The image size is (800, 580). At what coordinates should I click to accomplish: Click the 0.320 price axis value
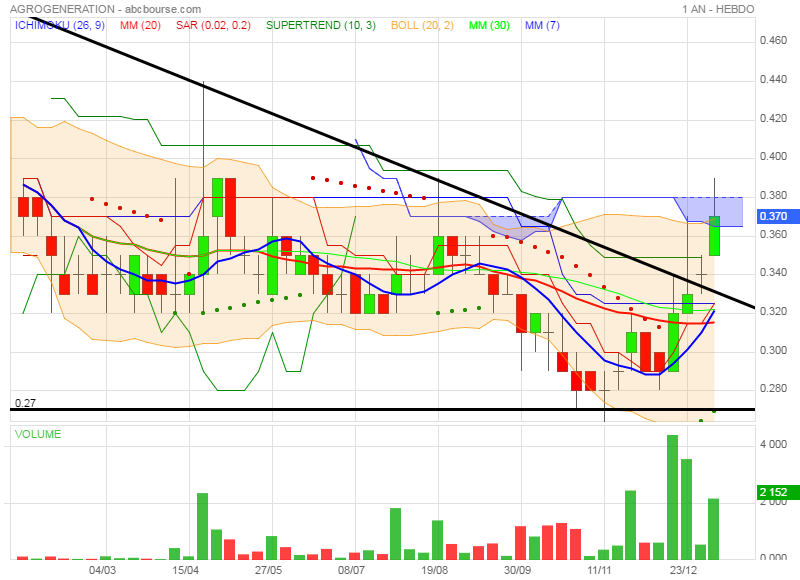773,312
